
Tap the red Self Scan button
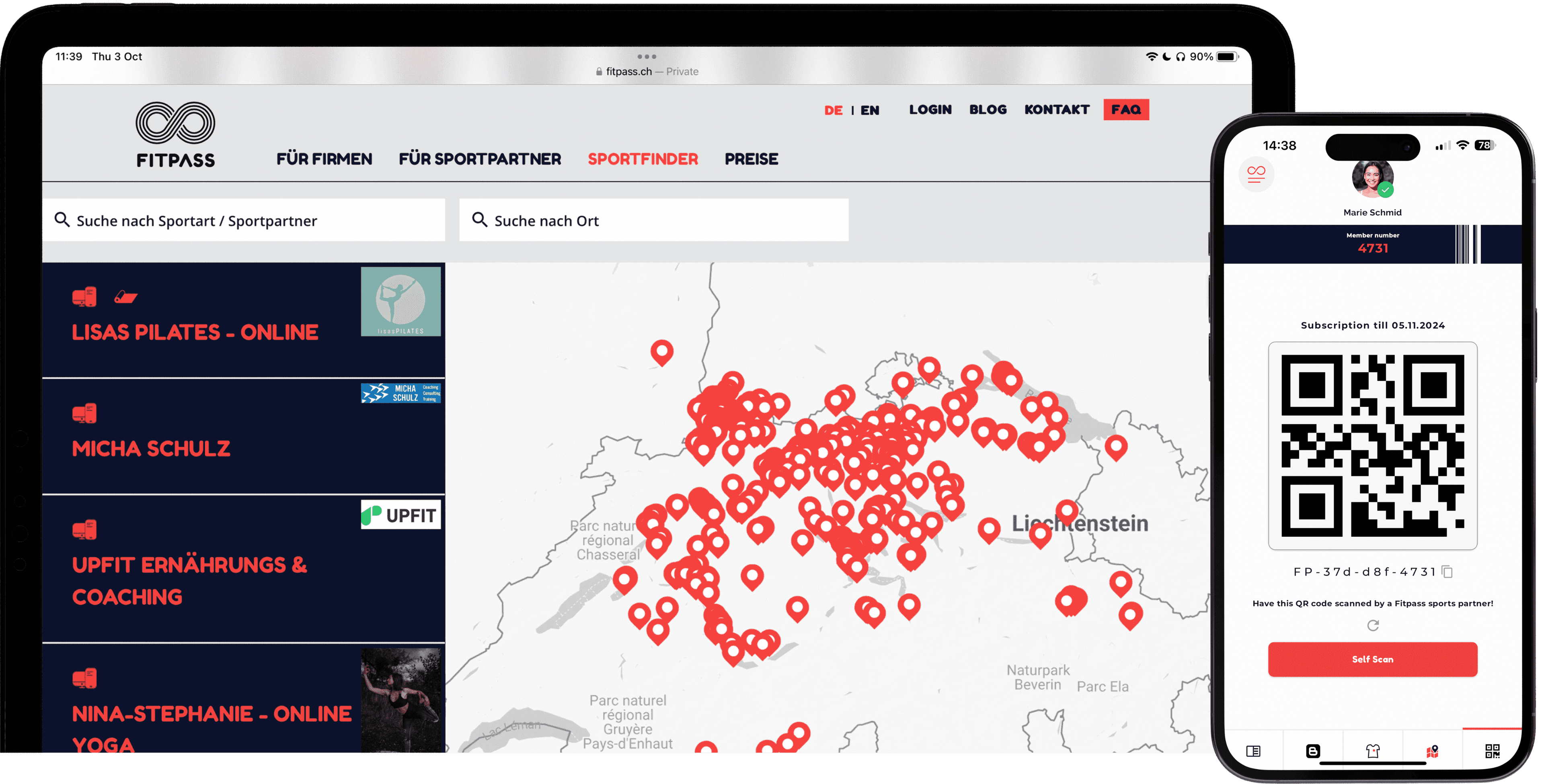point(1373,659)
